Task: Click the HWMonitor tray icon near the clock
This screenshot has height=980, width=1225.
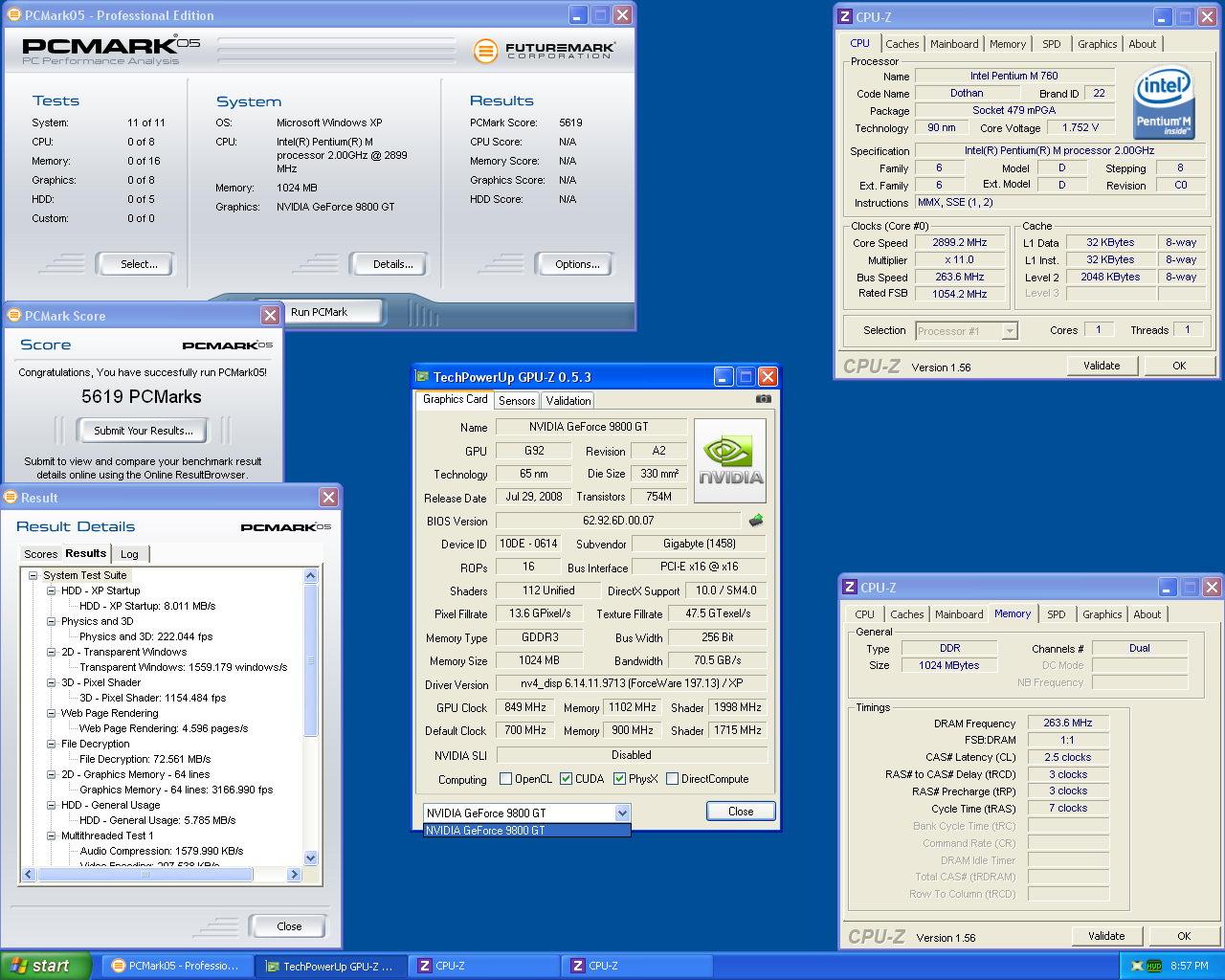Action: [1154, 966]
